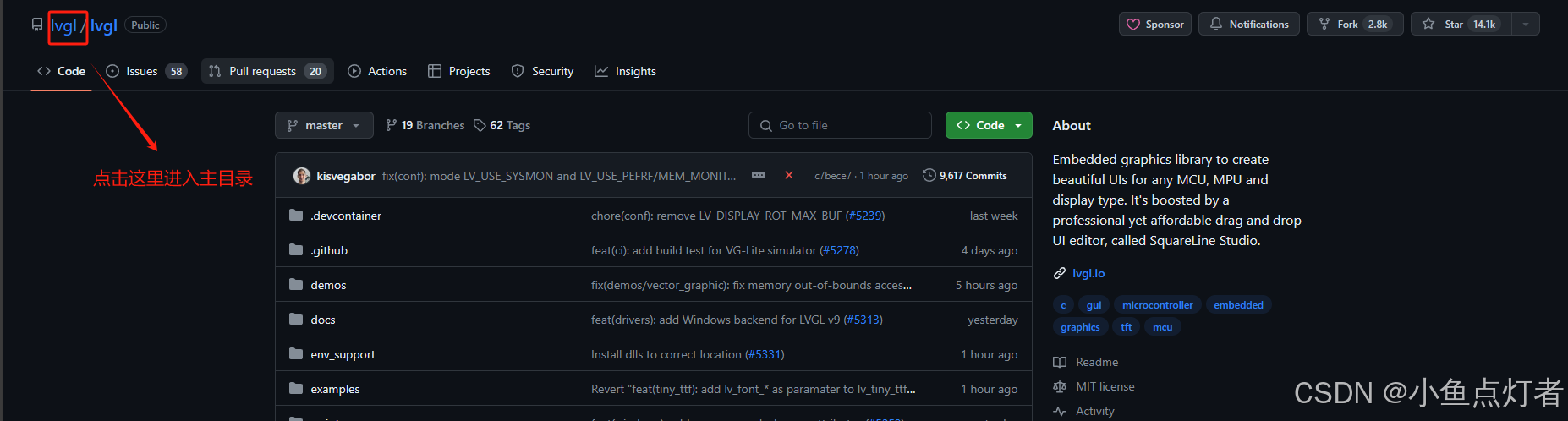Screen dimensions: 1568x421
Task: Open the Issues tab
Action: pyautogui.click(x=146, y=71)
